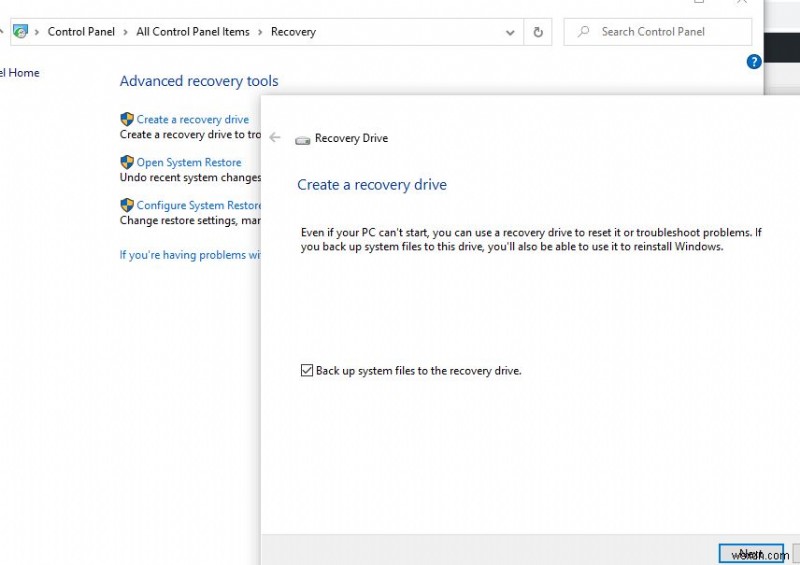
Task: Expand the chevron after Control Panel breadcrumb
Action: 126,32
